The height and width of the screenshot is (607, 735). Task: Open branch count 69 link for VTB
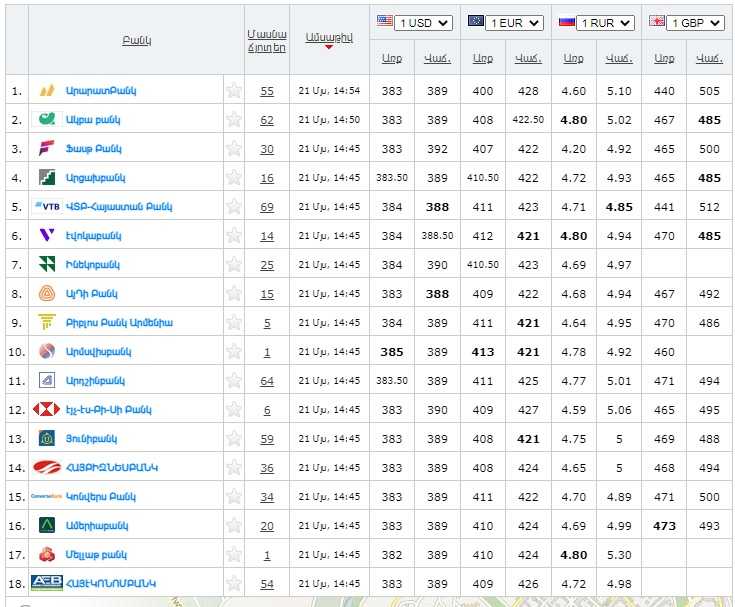(x=266, y=207)
